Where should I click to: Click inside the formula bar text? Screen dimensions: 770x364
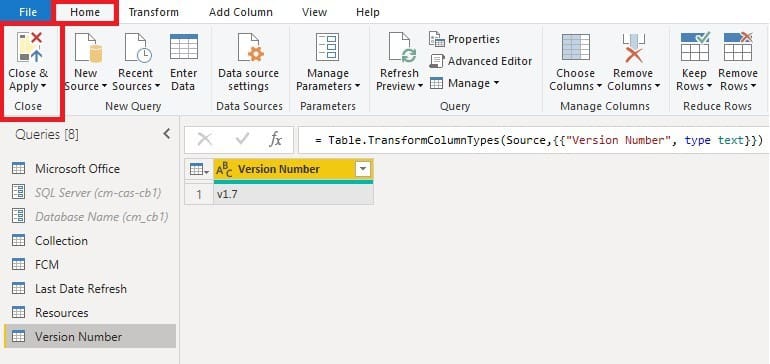[x=538, y=140]
